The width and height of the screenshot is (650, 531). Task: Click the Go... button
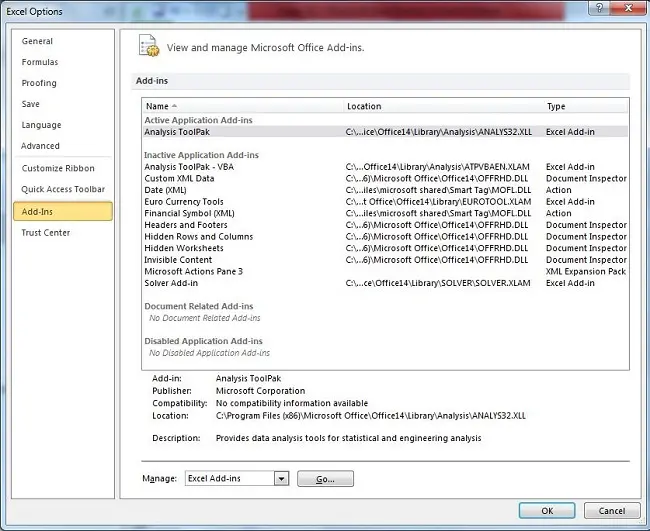point(325,479)
